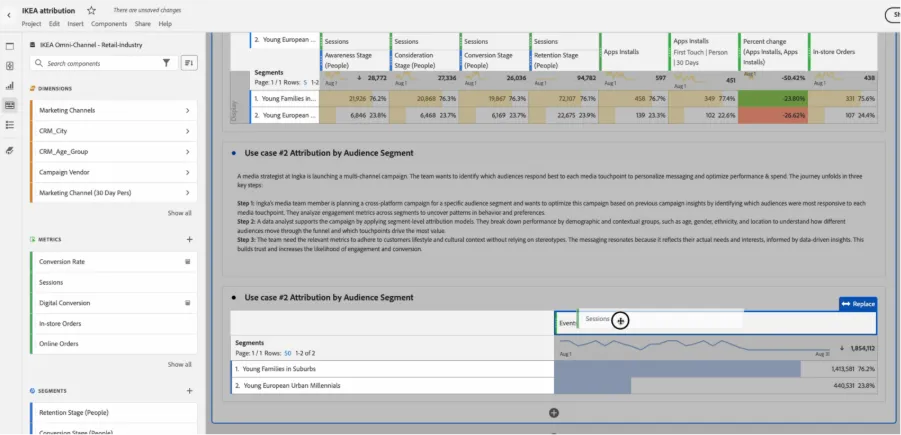Click the In-store Orders column header

pos(842,52)
